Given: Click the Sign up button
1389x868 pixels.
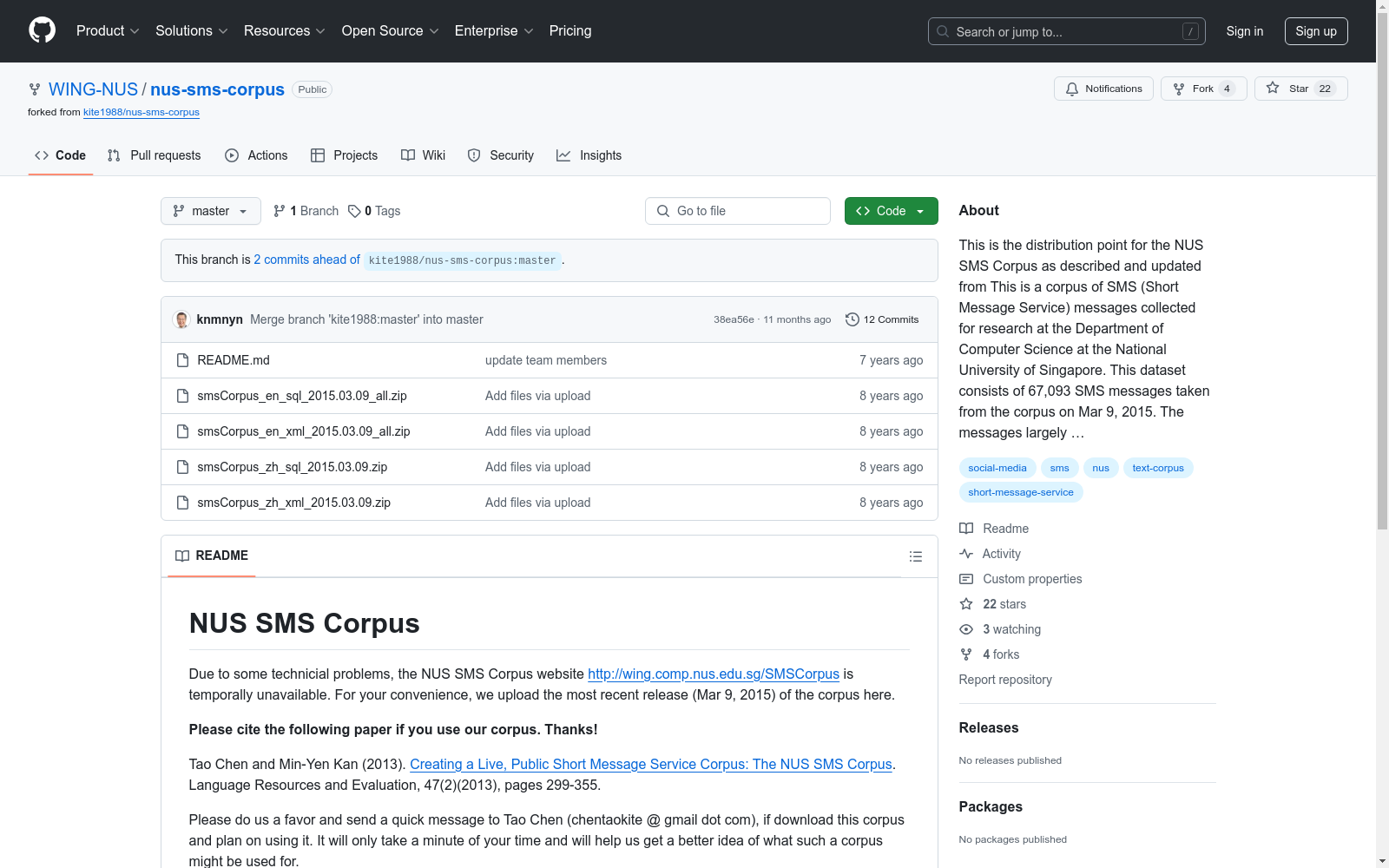Looking at the screenshot, I should (x=1315, y=31).
